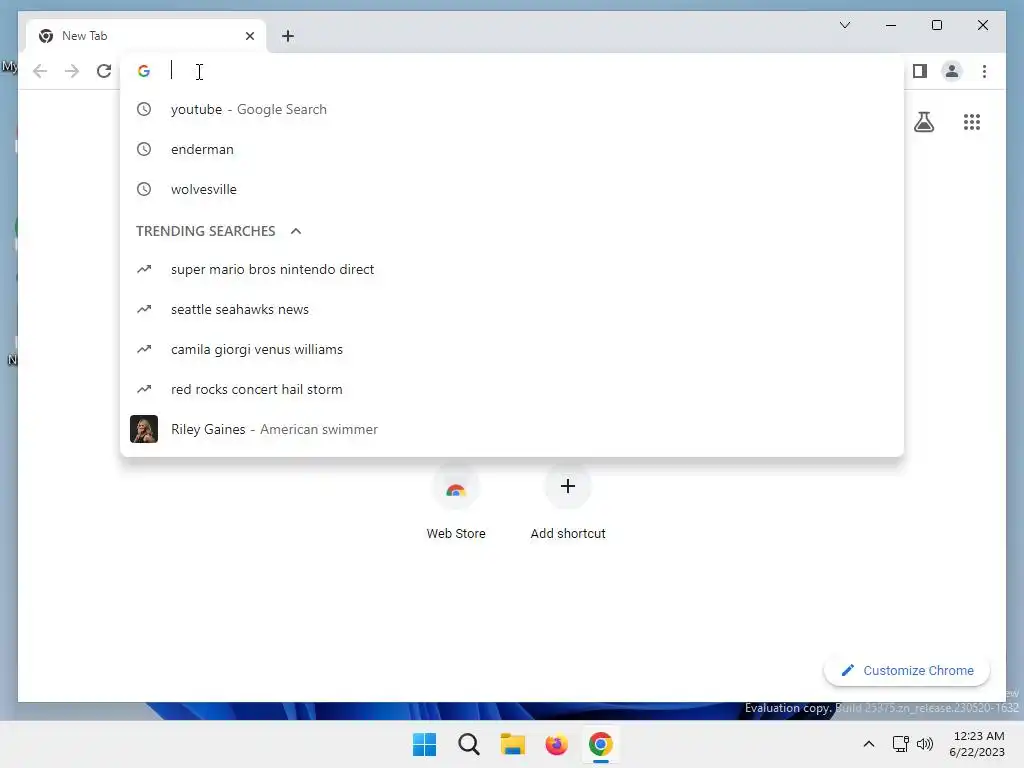Open the tab search chevron

[844, 25]
